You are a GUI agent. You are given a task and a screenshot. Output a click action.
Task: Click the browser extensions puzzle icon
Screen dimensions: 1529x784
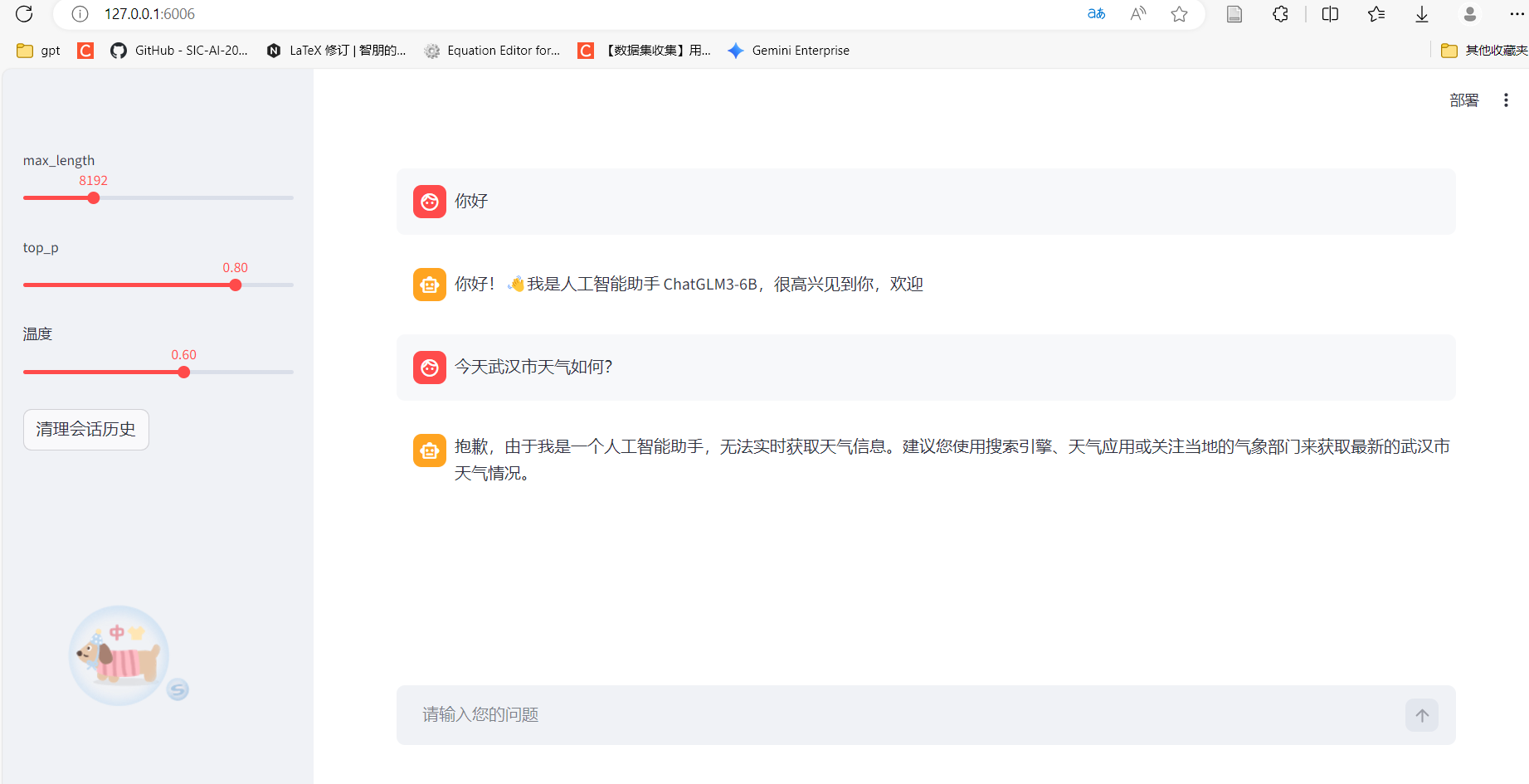point(1279,14)
